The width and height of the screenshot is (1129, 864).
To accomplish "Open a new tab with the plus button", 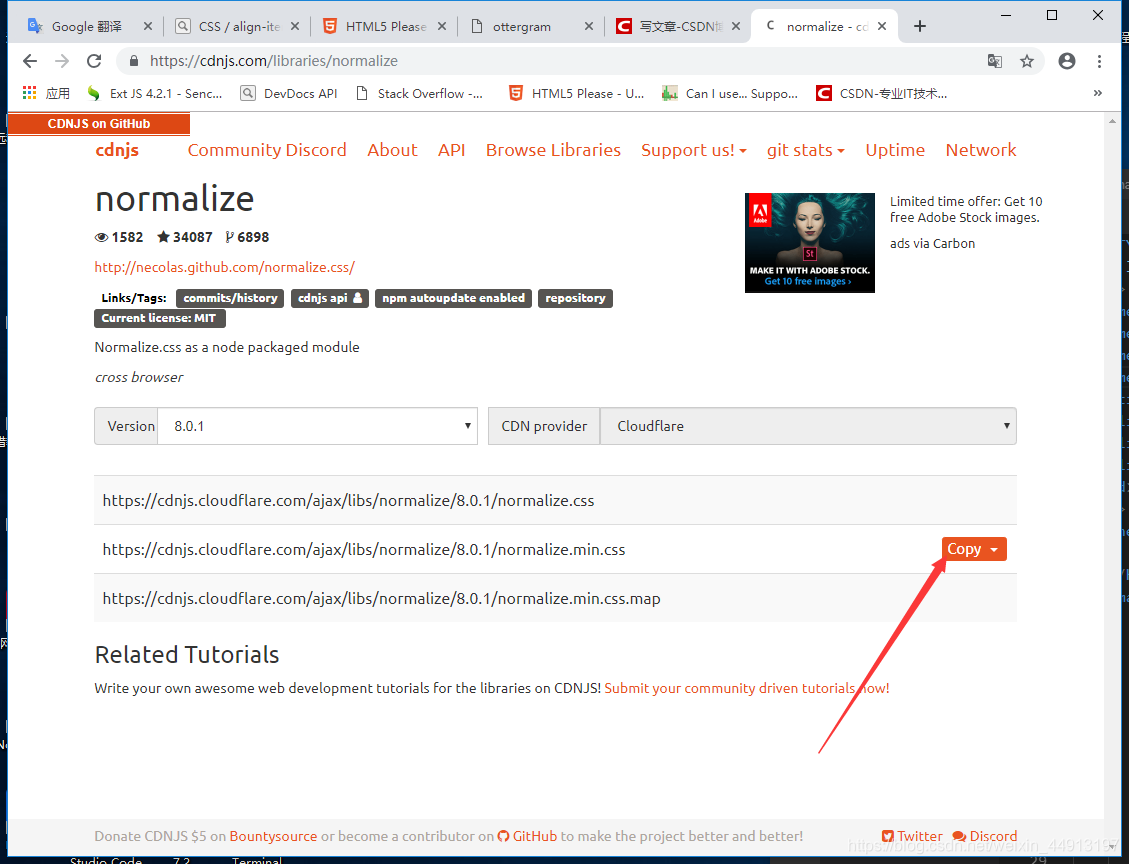I will (x=919, y=27).
